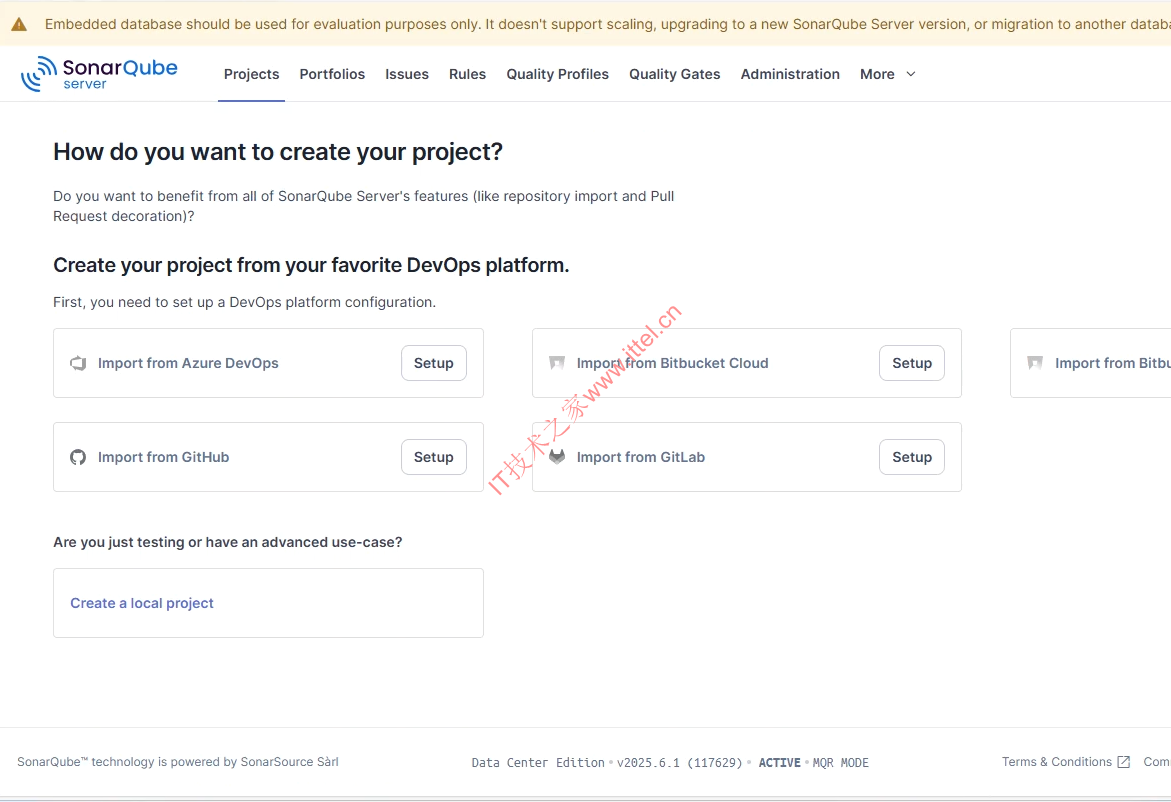Expand the More dropdown menu

[887, 74]
